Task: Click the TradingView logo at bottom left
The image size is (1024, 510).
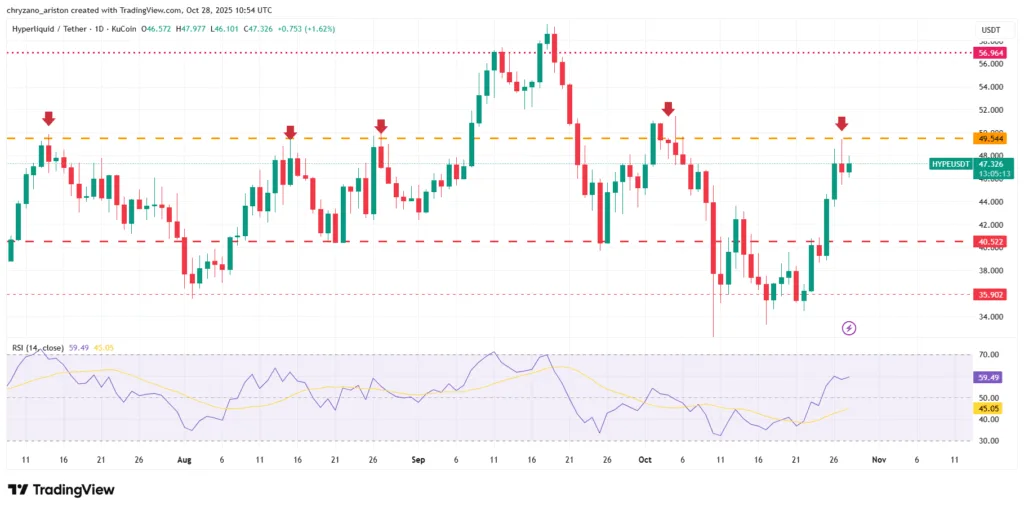Action: click(x=61, y=489)
